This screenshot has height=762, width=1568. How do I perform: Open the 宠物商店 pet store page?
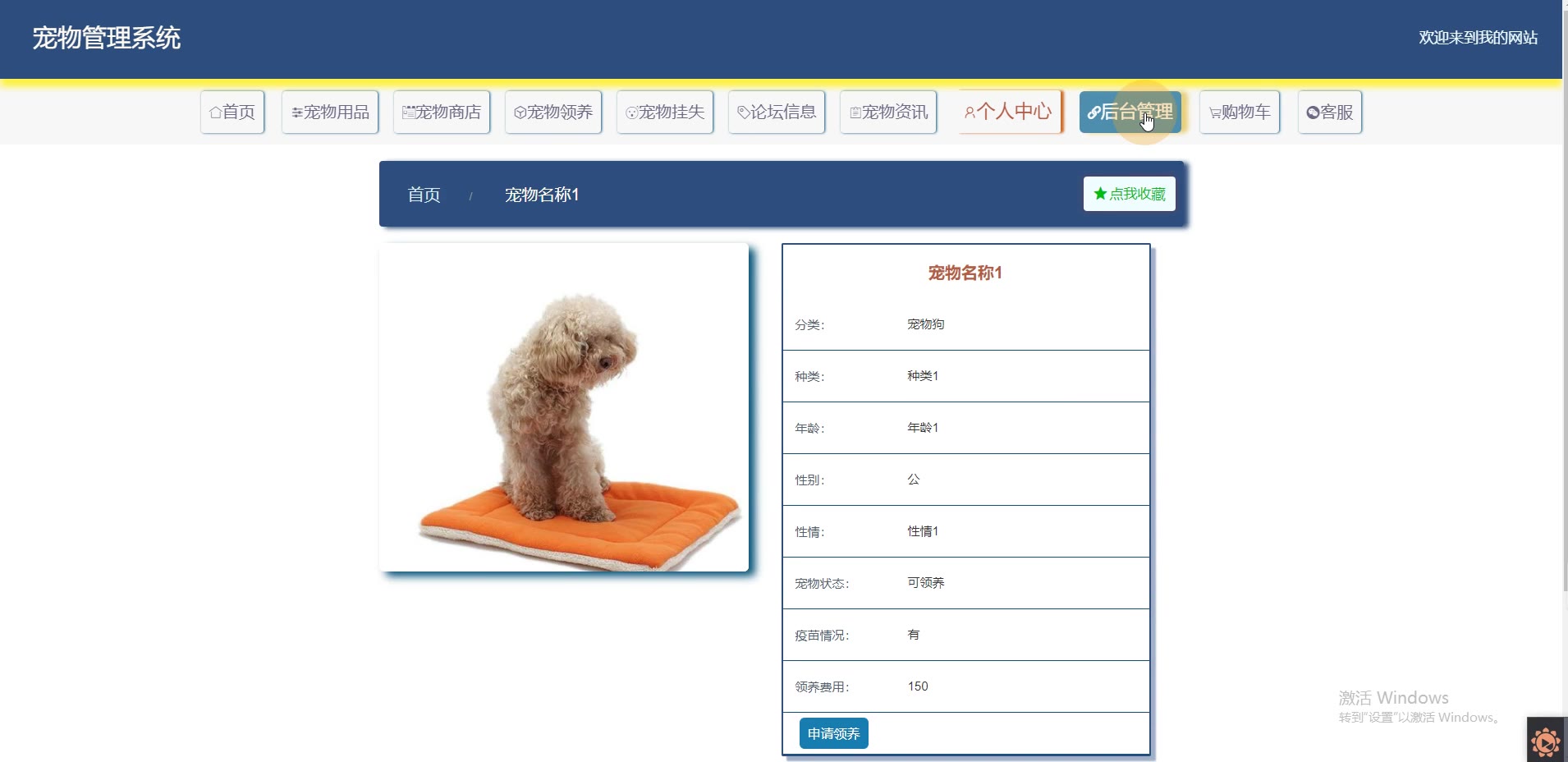[442, 112]
